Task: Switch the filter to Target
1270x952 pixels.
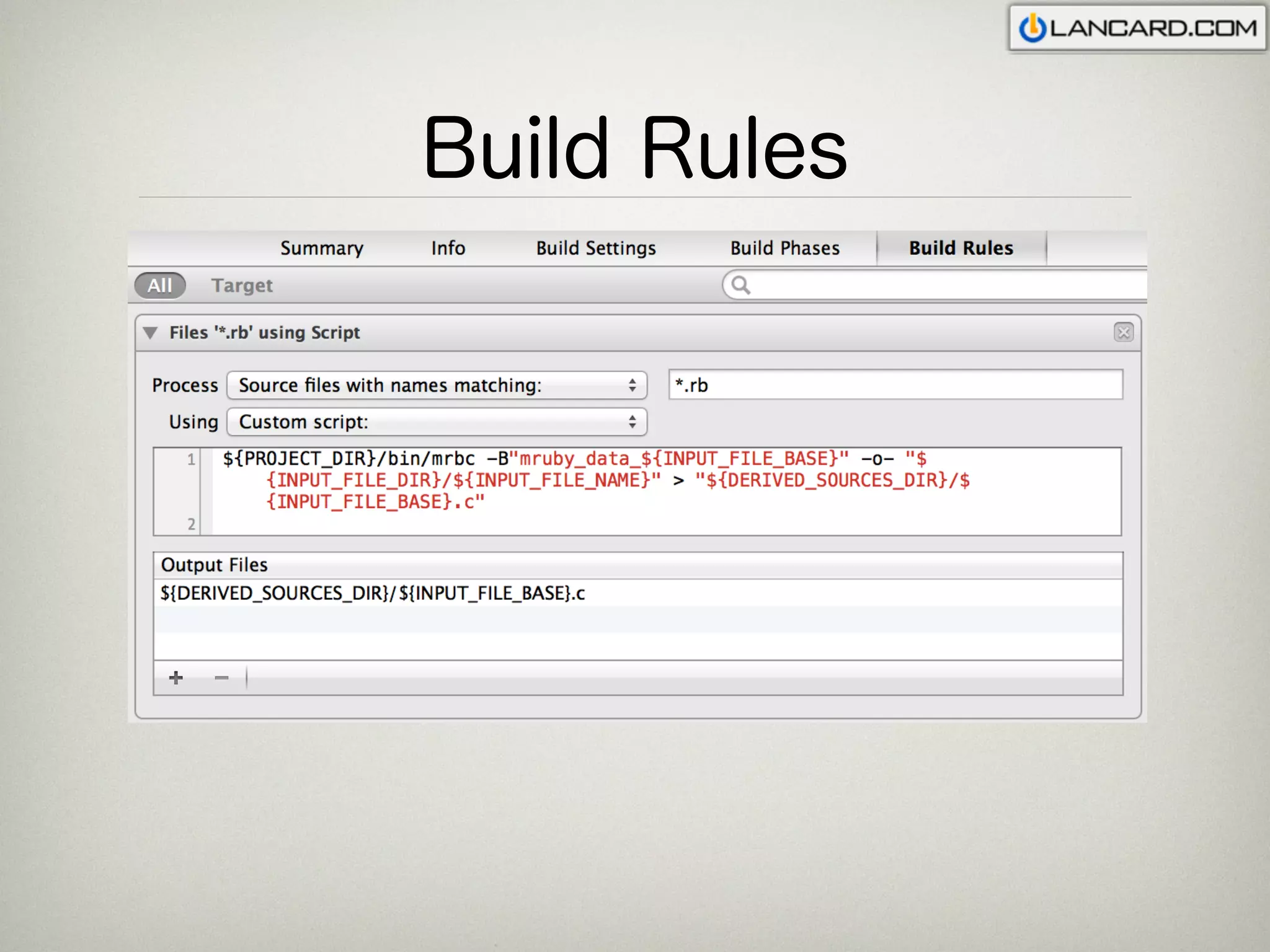Action: 242,286
